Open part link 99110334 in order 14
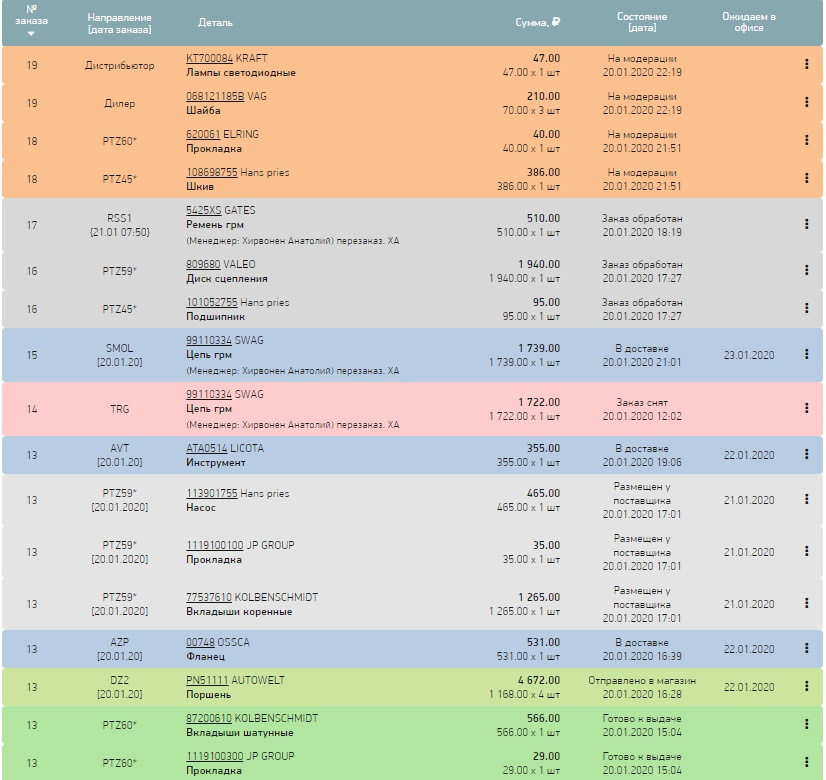This screenshot has width=826, height=780. [209, 394]
